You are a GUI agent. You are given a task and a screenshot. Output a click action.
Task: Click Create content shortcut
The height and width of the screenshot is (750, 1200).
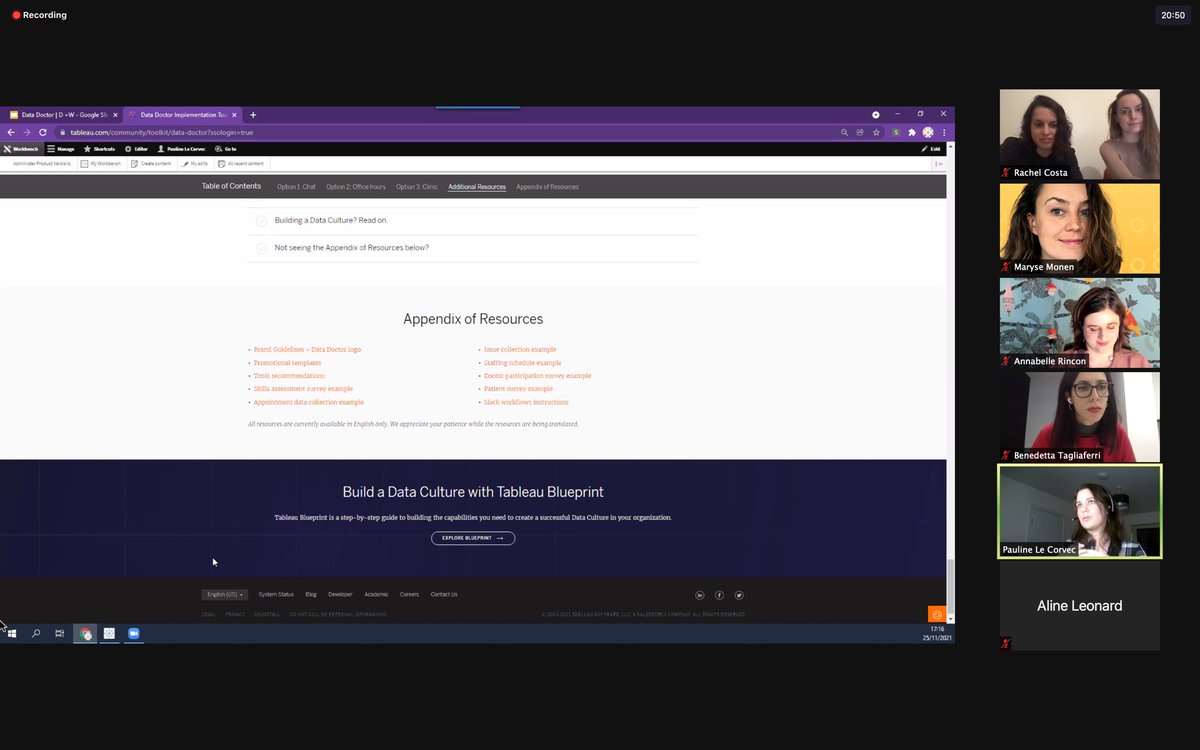point(151,163)
